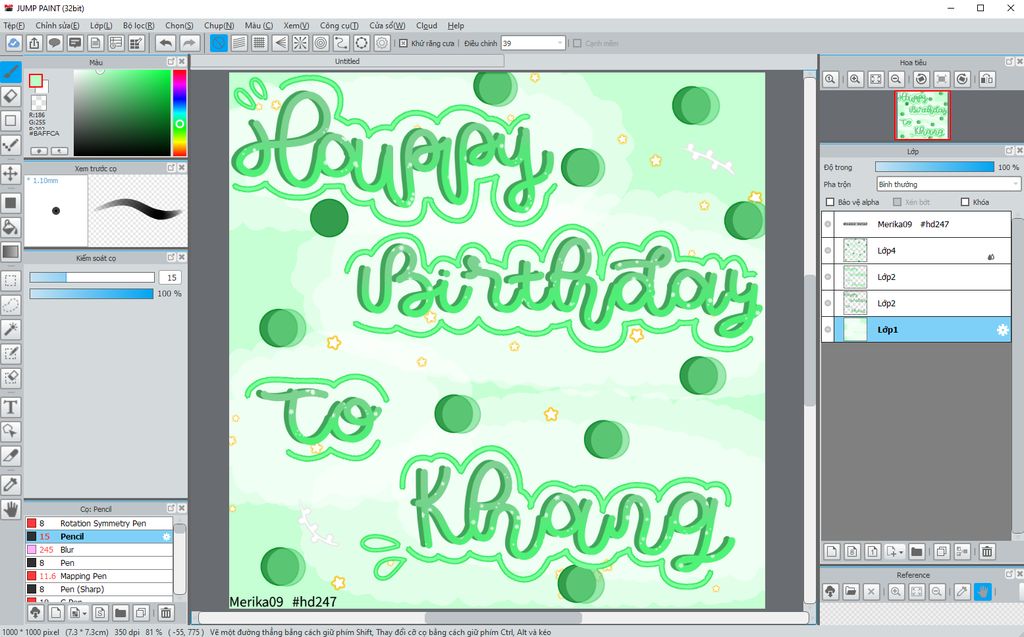Open the add-layer dropdown in layer panel
This screenshot has height=637, width=1024.
point(895,551)
